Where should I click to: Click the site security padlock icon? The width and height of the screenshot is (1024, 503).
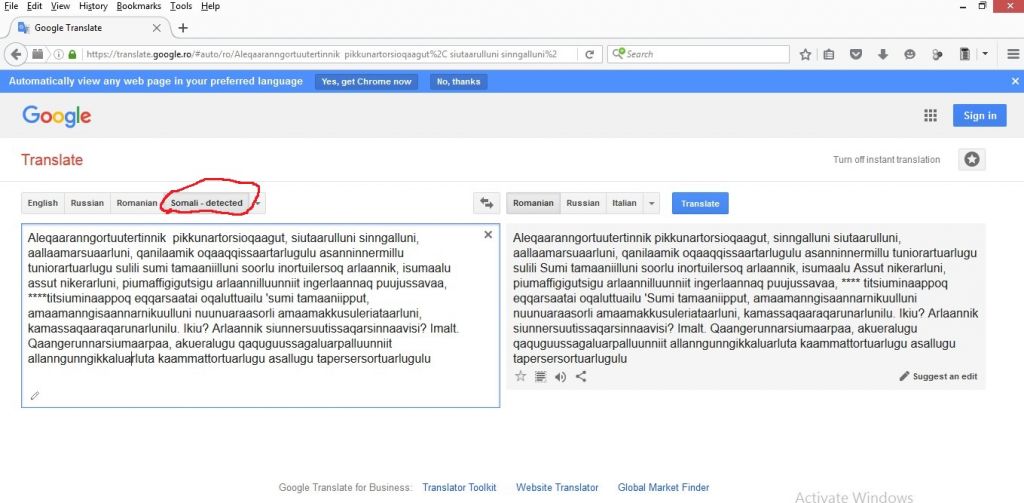tap(72, 55)
